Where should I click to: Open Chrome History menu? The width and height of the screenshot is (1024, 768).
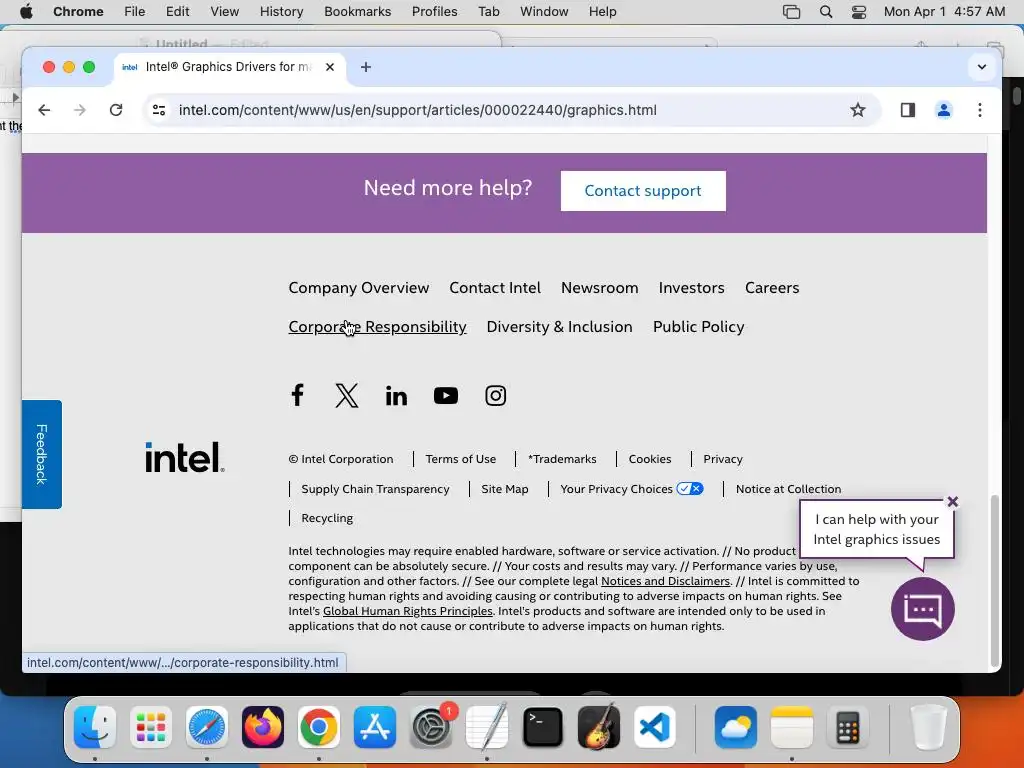pyautogui.click(x=281, y=11)
